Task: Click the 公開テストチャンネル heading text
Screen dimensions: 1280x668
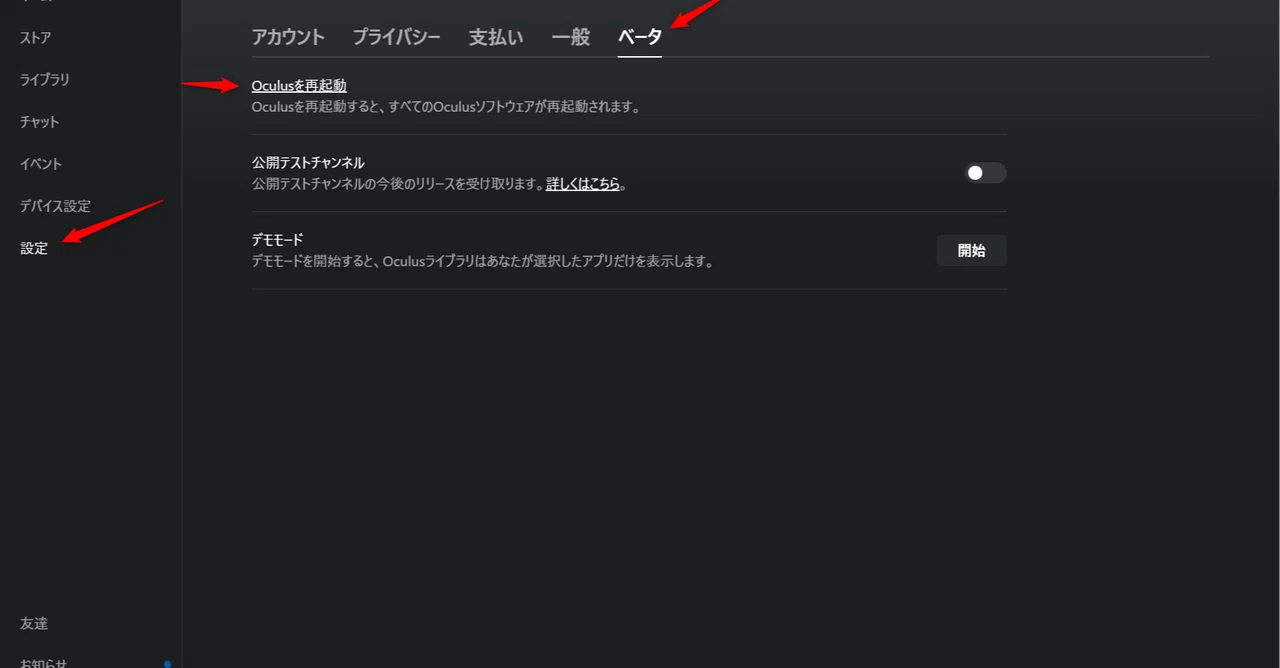Action: (308, 162)
